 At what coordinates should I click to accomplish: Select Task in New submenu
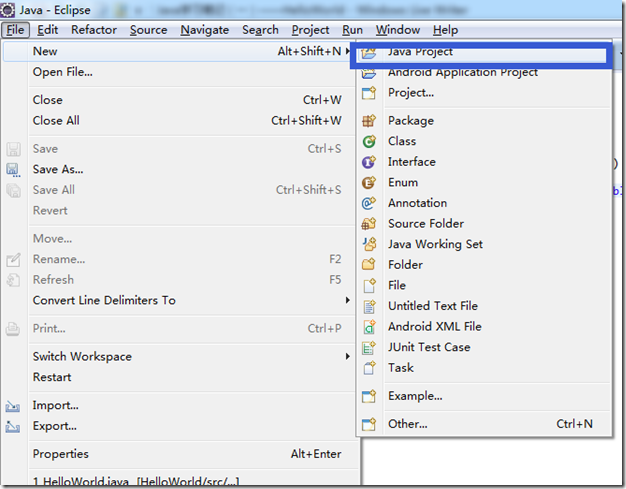pyautogui.click(x=484, y=368)
